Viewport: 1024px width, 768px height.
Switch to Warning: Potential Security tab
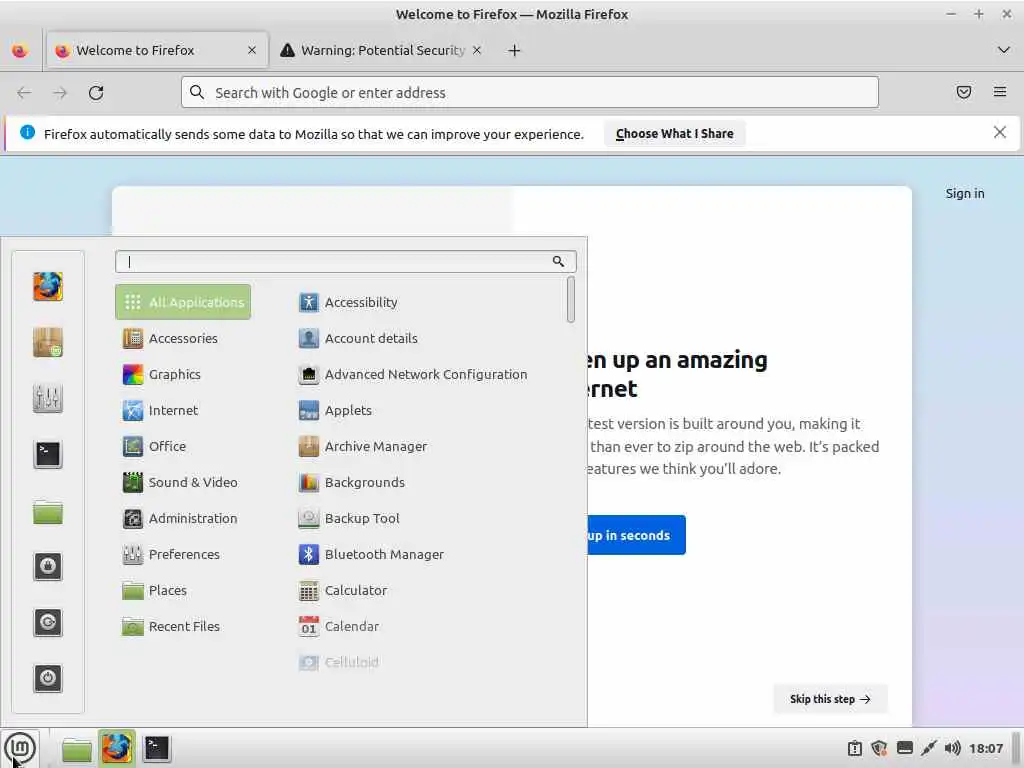click(x=381, y=50)
